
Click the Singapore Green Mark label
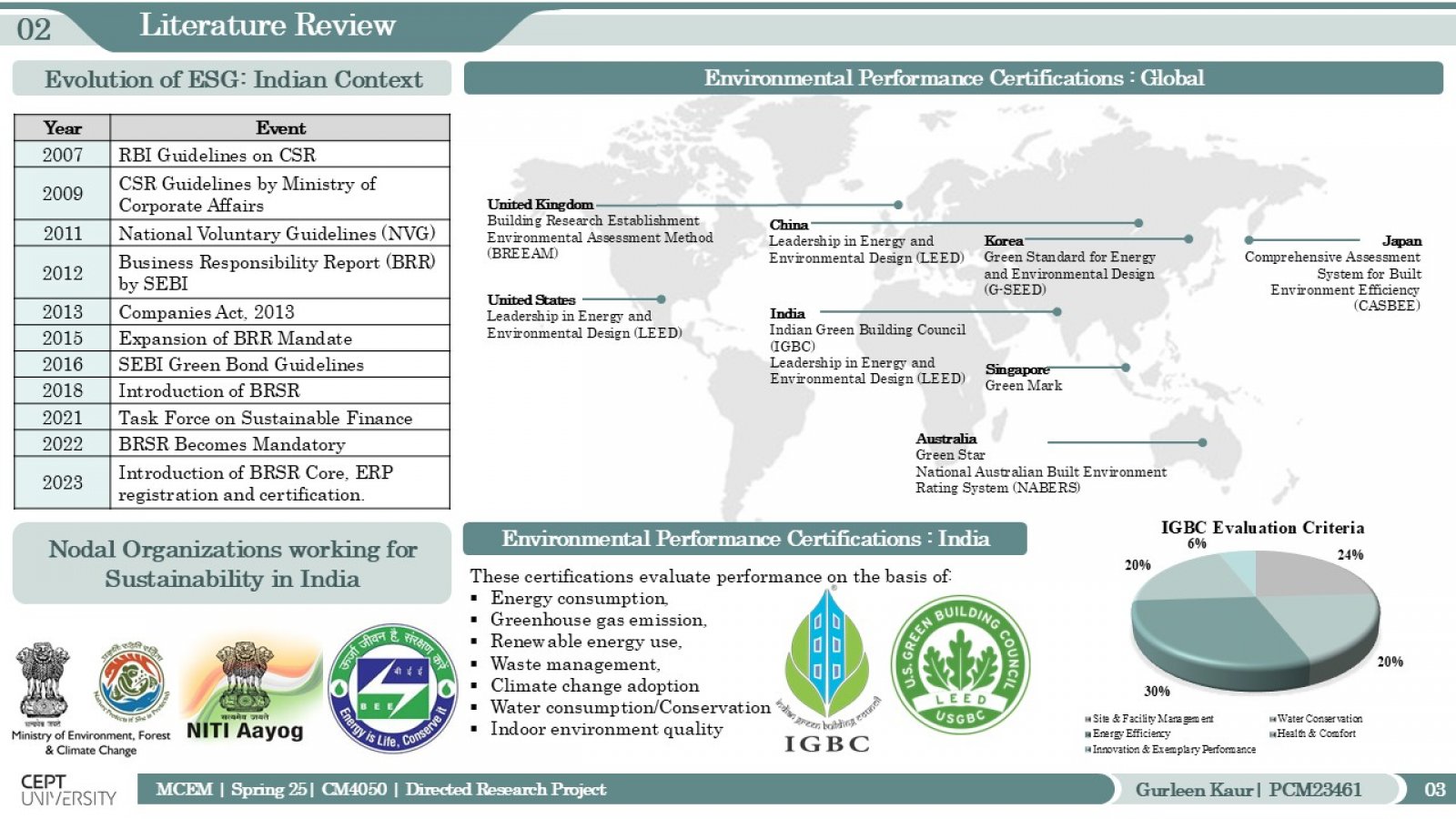pyautogui.click(x=1024, y=378)
